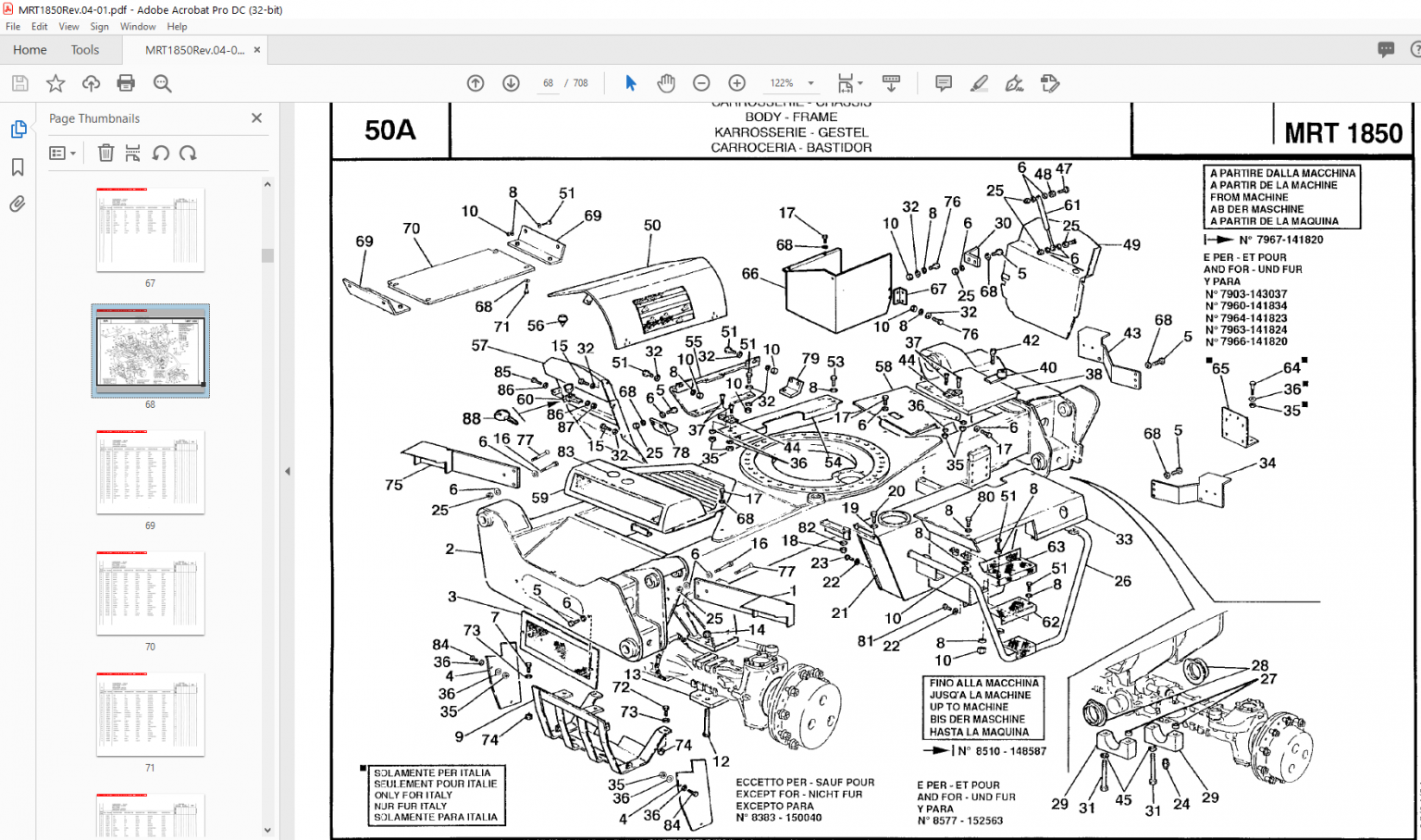
Task: Click the Save file icon
Action: point(19,83)
